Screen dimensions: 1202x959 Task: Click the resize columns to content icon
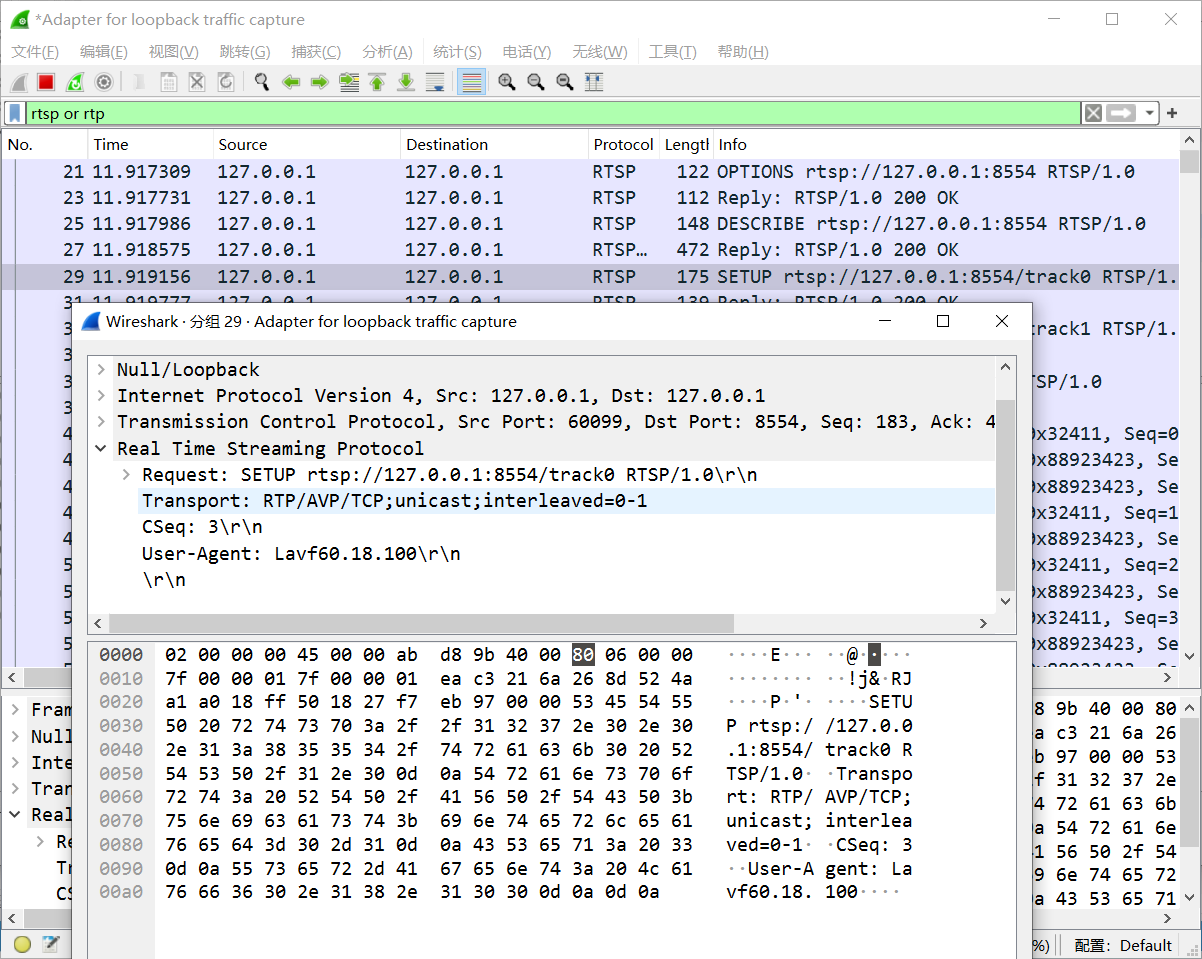(x=594, y=82)
